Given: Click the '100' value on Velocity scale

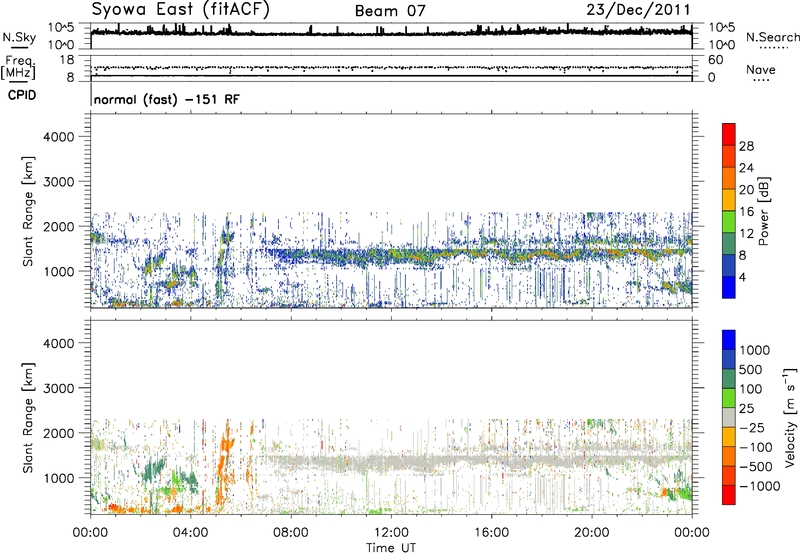Looking at the screenshot, I should tap(751, 389).
